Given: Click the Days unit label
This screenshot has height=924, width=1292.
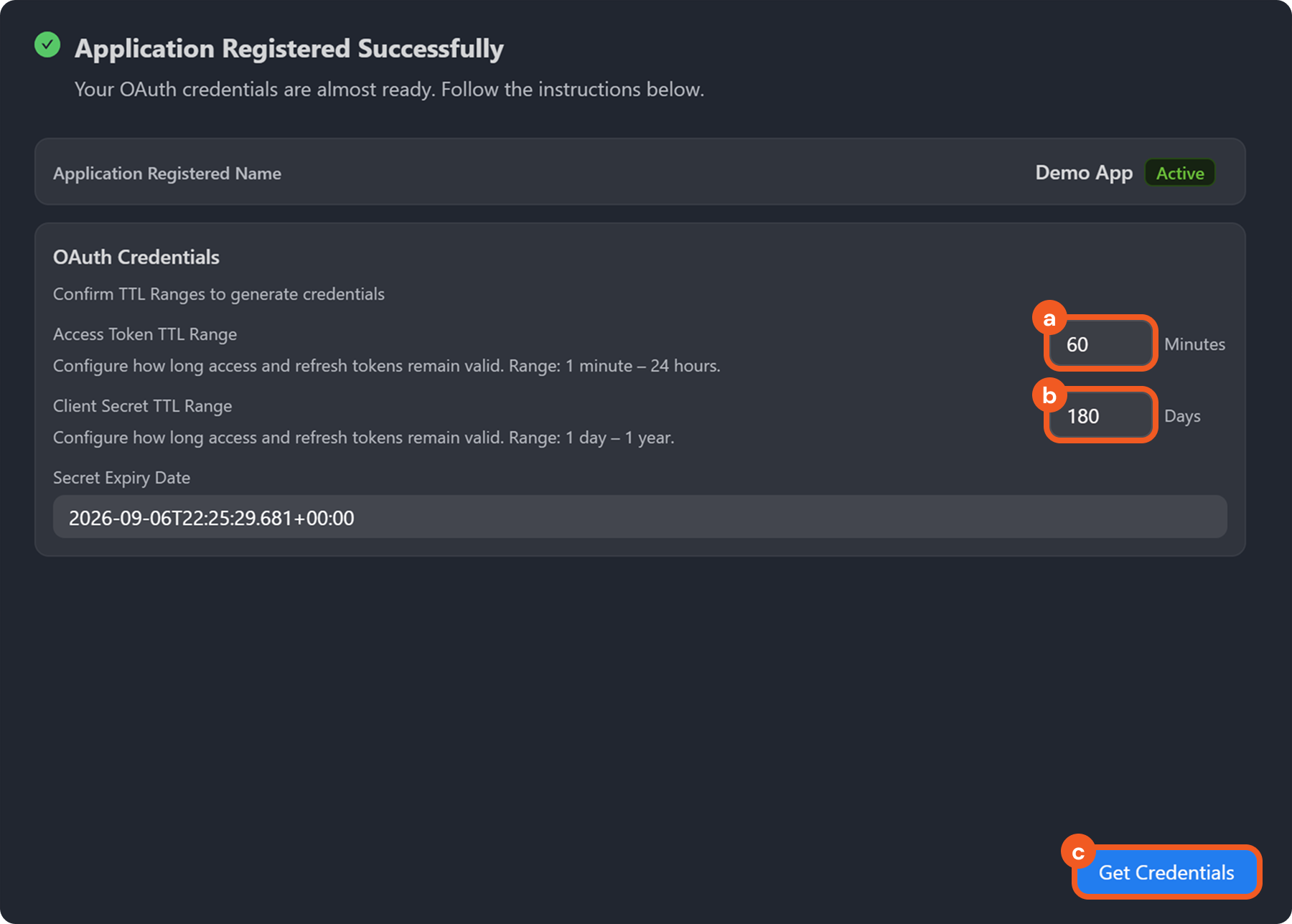Looking at the screenshot, I should click(x=1182, y=416).
